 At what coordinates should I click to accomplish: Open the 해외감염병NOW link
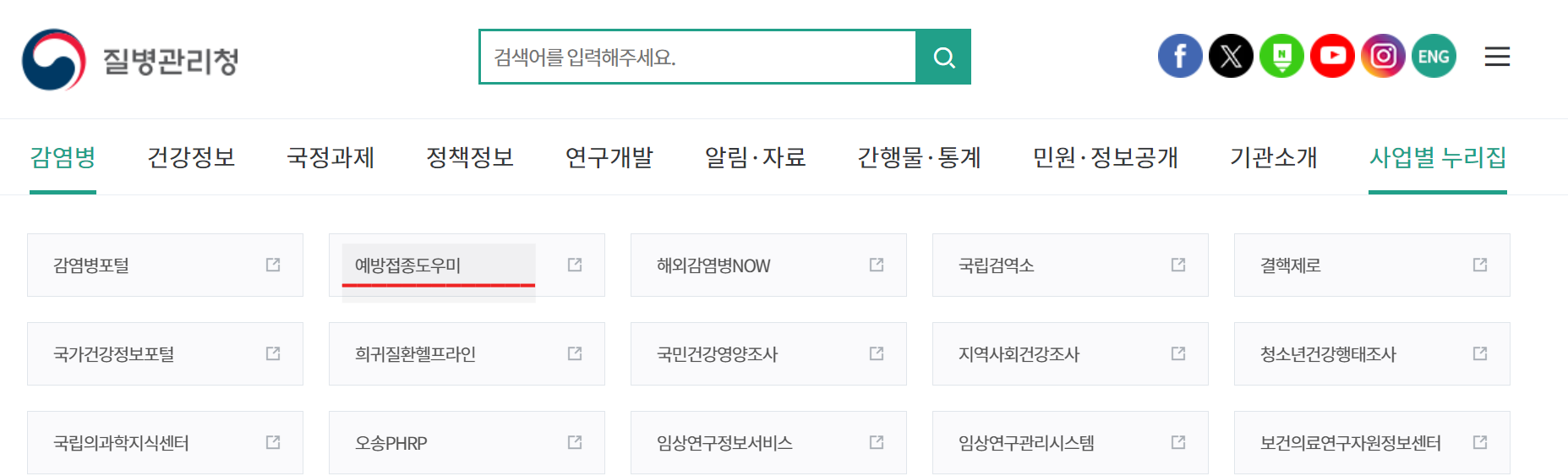[768, 265]
